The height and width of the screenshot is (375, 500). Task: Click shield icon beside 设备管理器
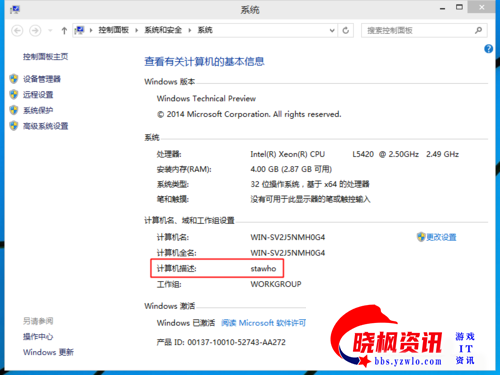14,79
